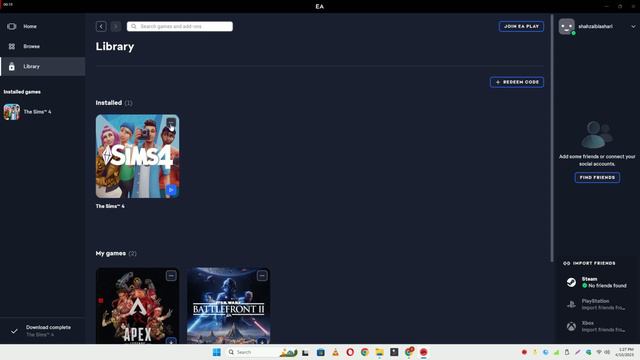Import friends from Xbox
Image resolution: width=640 pixels, height=360 pixels.
point(597,326)
